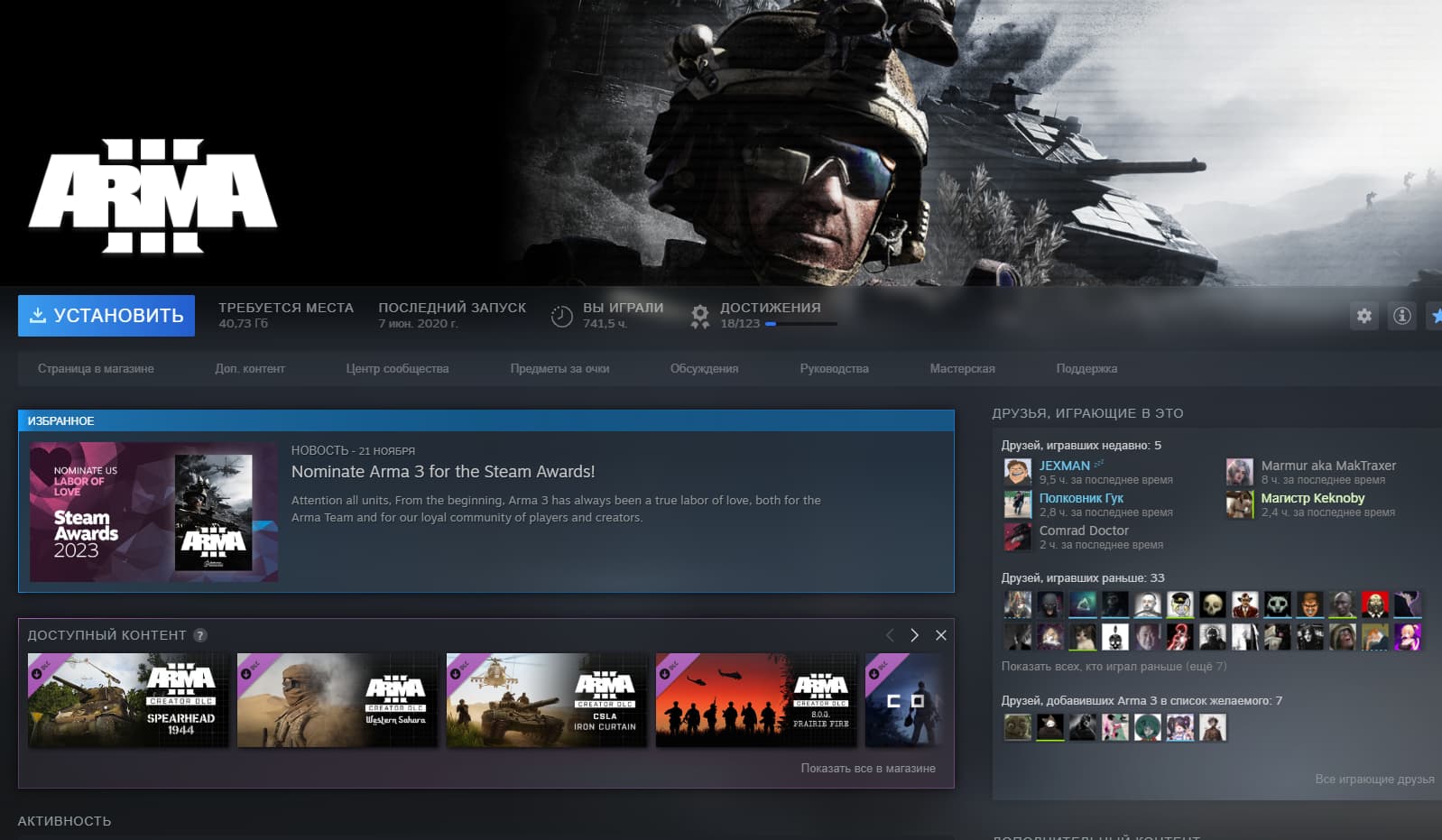1442x840 pixels.
Task: Open Руководства tab
Action: coord(834,368)
